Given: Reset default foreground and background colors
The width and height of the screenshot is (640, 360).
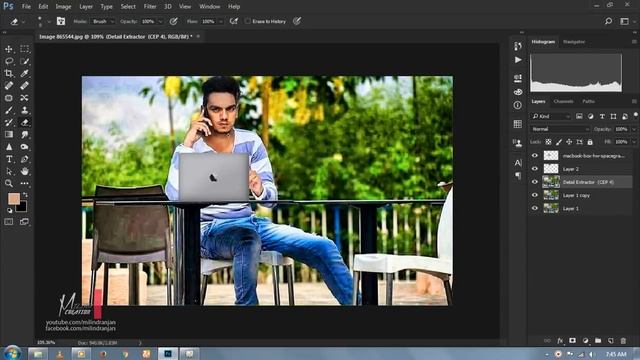Looking at the screenshot, I should [9, 211].
